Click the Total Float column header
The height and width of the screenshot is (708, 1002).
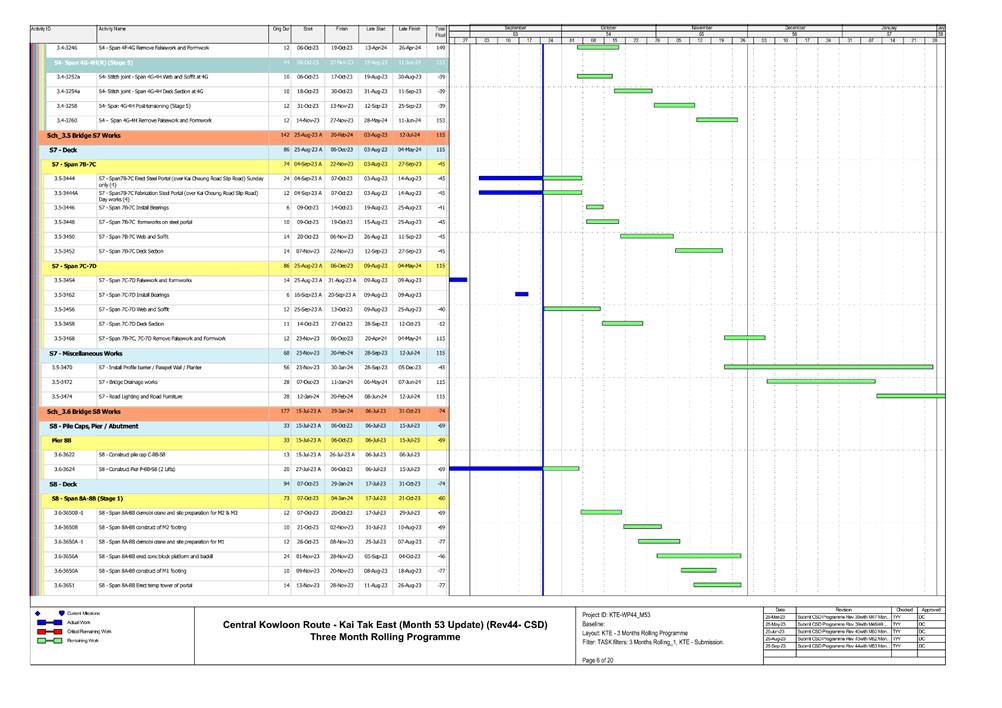click(x=439, y=32)
